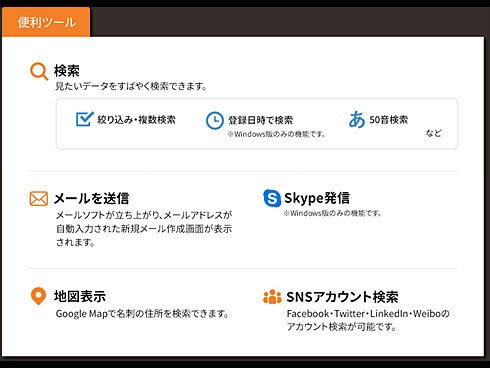Click Facebook・Twitter・LinkedIn・Weibo description text
This screenshot has height=368, width=490.
click(x=368, y=320)
